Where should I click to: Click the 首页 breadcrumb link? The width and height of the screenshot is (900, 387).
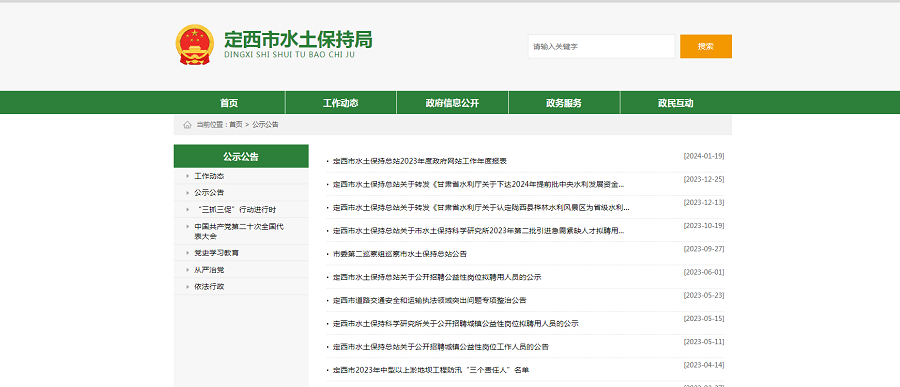tap(235, 125)
